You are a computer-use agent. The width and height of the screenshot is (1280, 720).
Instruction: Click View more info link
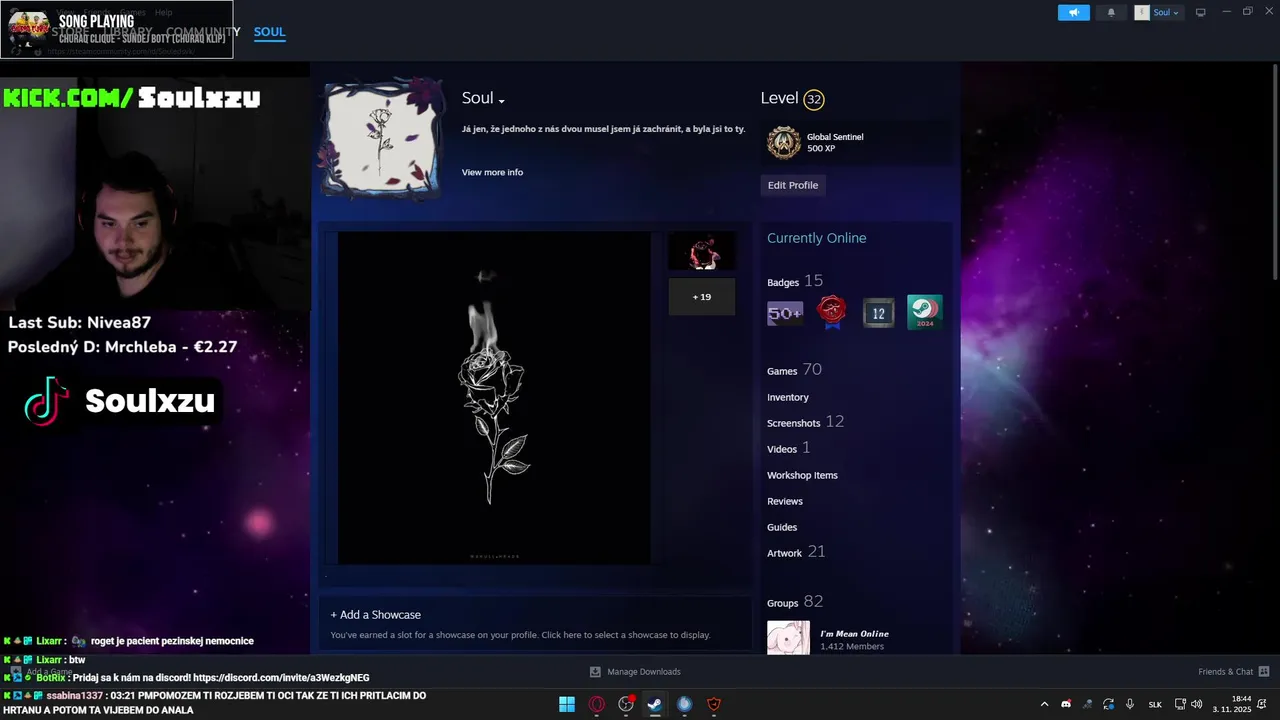pyautogui.click(x=492, y=172)
